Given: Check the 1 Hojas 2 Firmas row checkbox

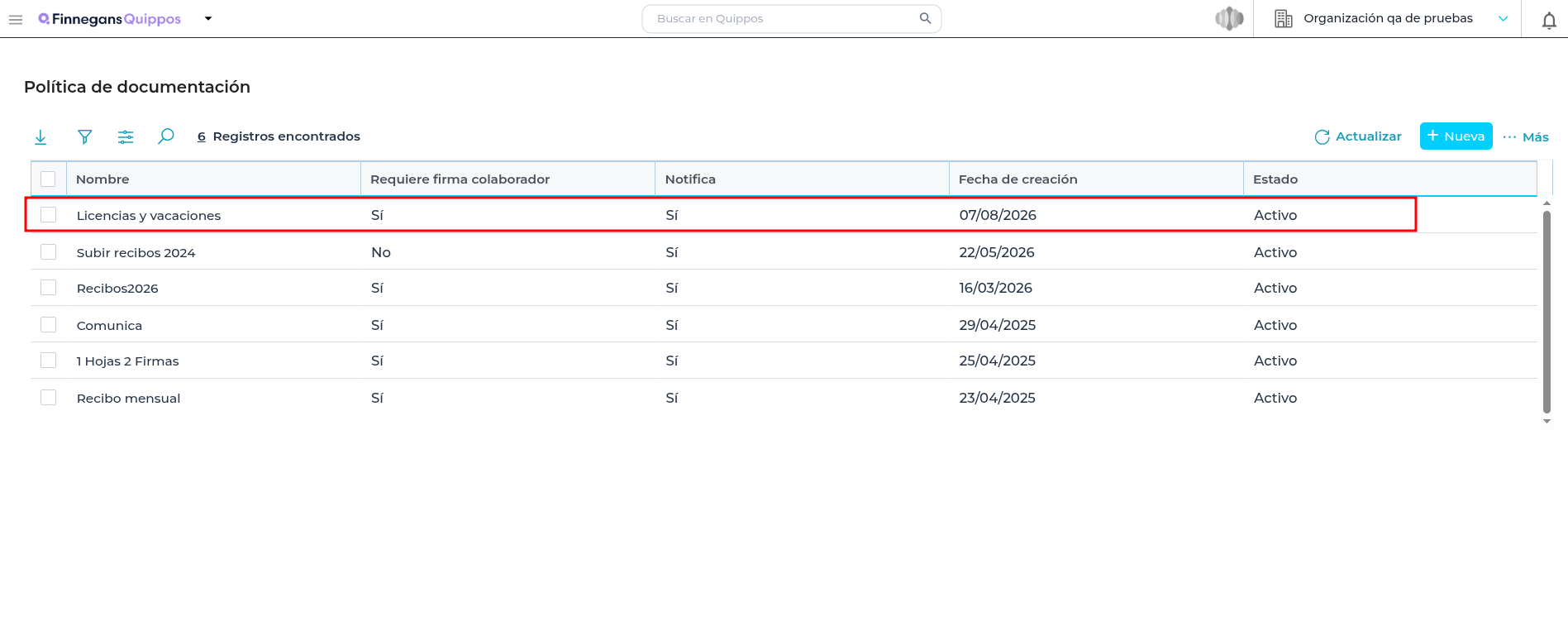Looking at the screenshot, I should coord(49,360).
